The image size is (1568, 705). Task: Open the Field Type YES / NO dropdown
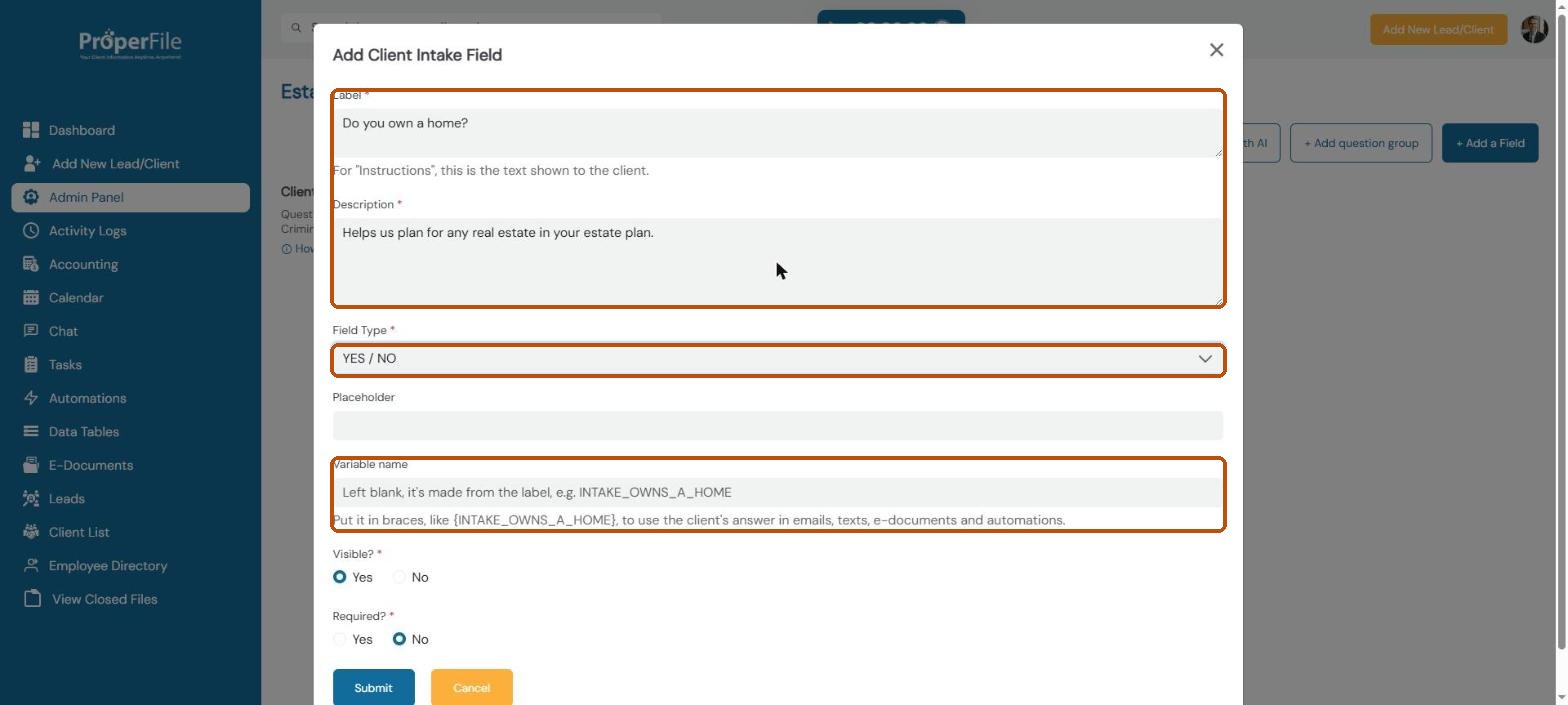pyautogui.click(x=778, y=359)
